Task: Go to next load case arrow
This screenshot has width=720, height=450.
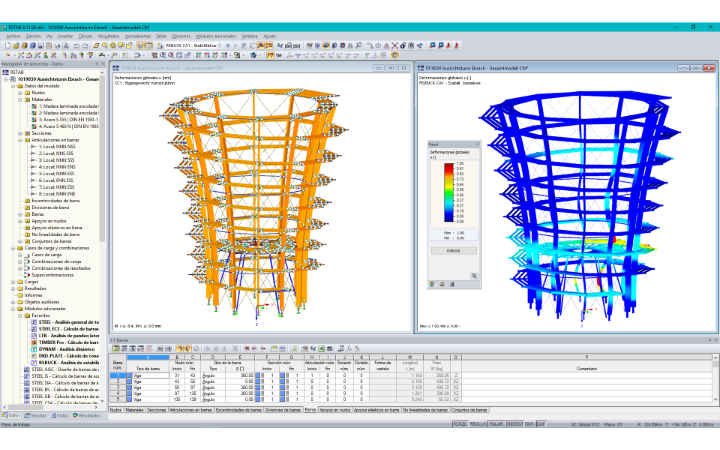Action: [236, 45]
